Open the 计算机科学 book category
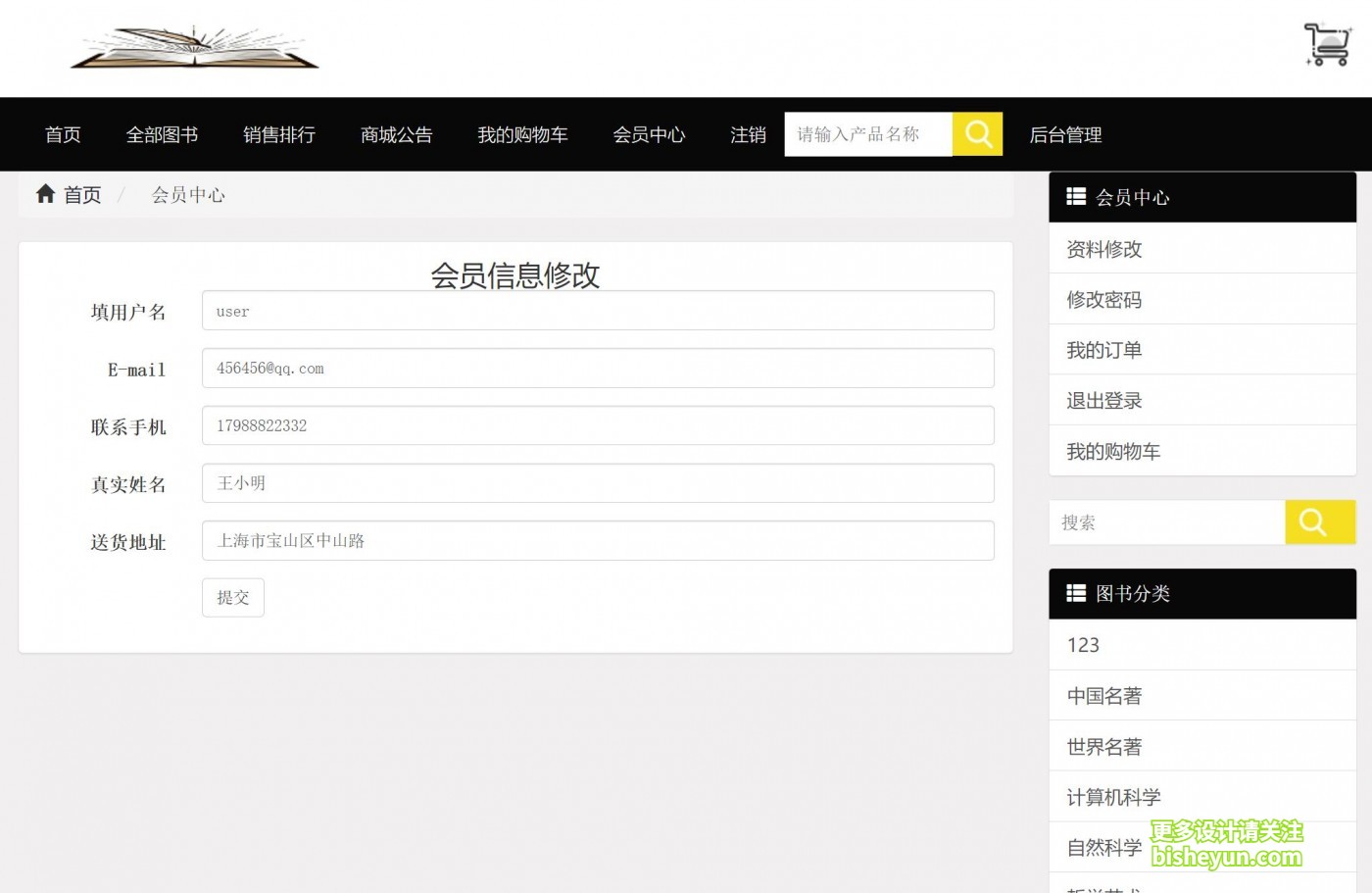Image resolution: width=1372 pixels, height=893 pixels. point(1112,797)
